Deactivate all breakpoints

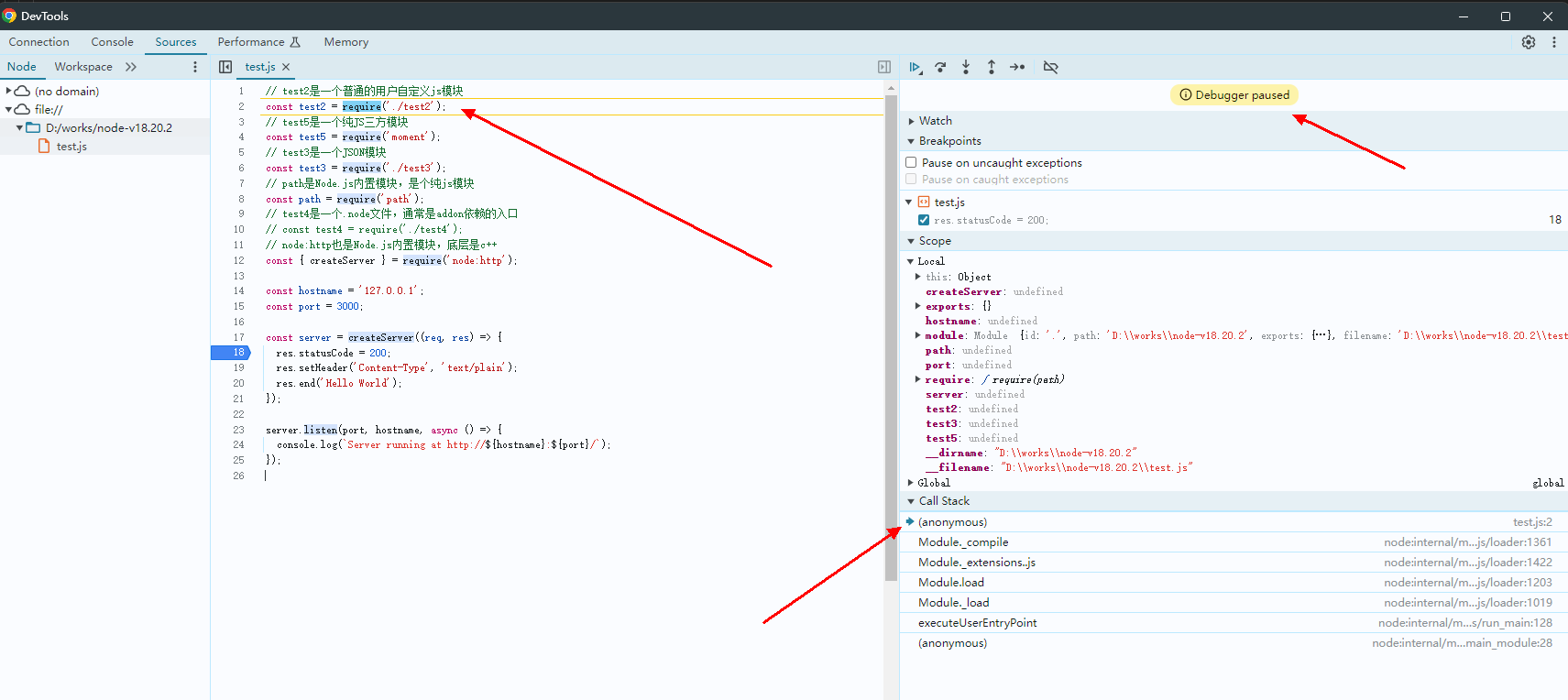click(1050, 67)
